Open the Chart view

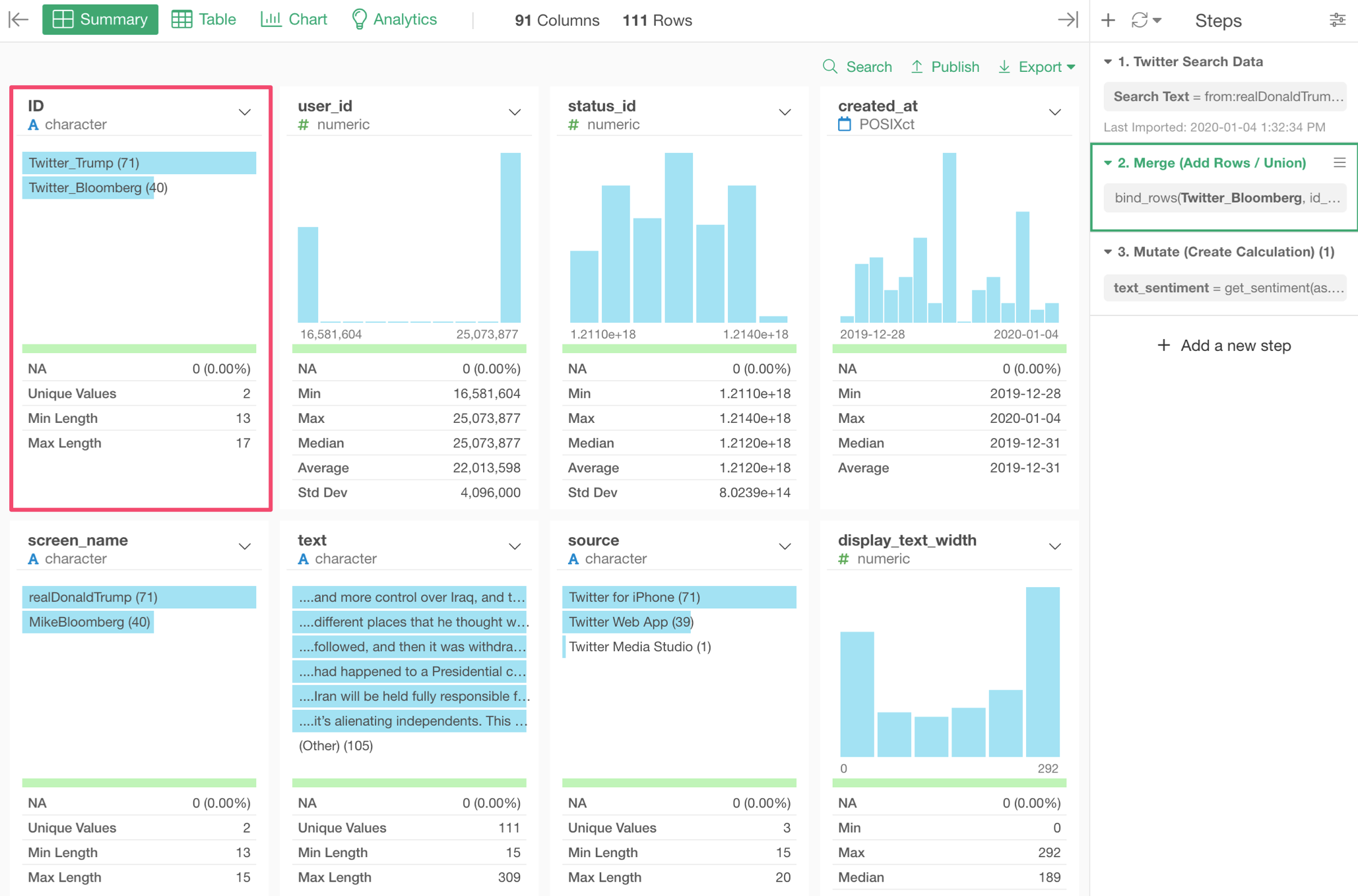pyautogui.click(x=294, y=20)
